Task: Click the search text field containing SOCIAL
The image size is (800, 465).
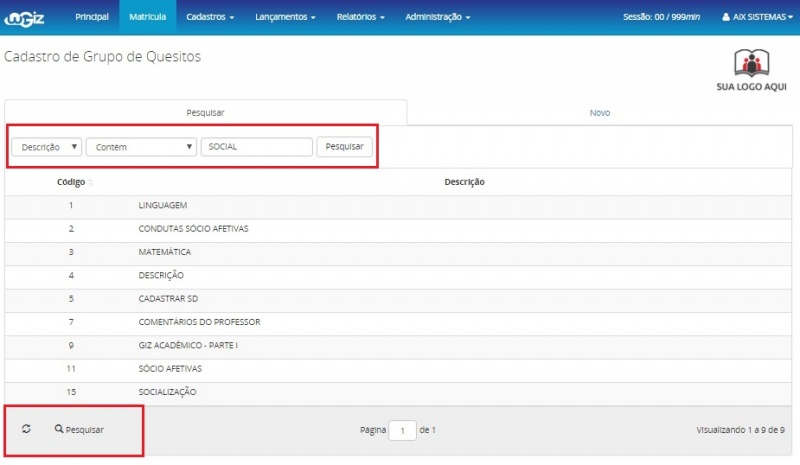Action: [257, 147]
